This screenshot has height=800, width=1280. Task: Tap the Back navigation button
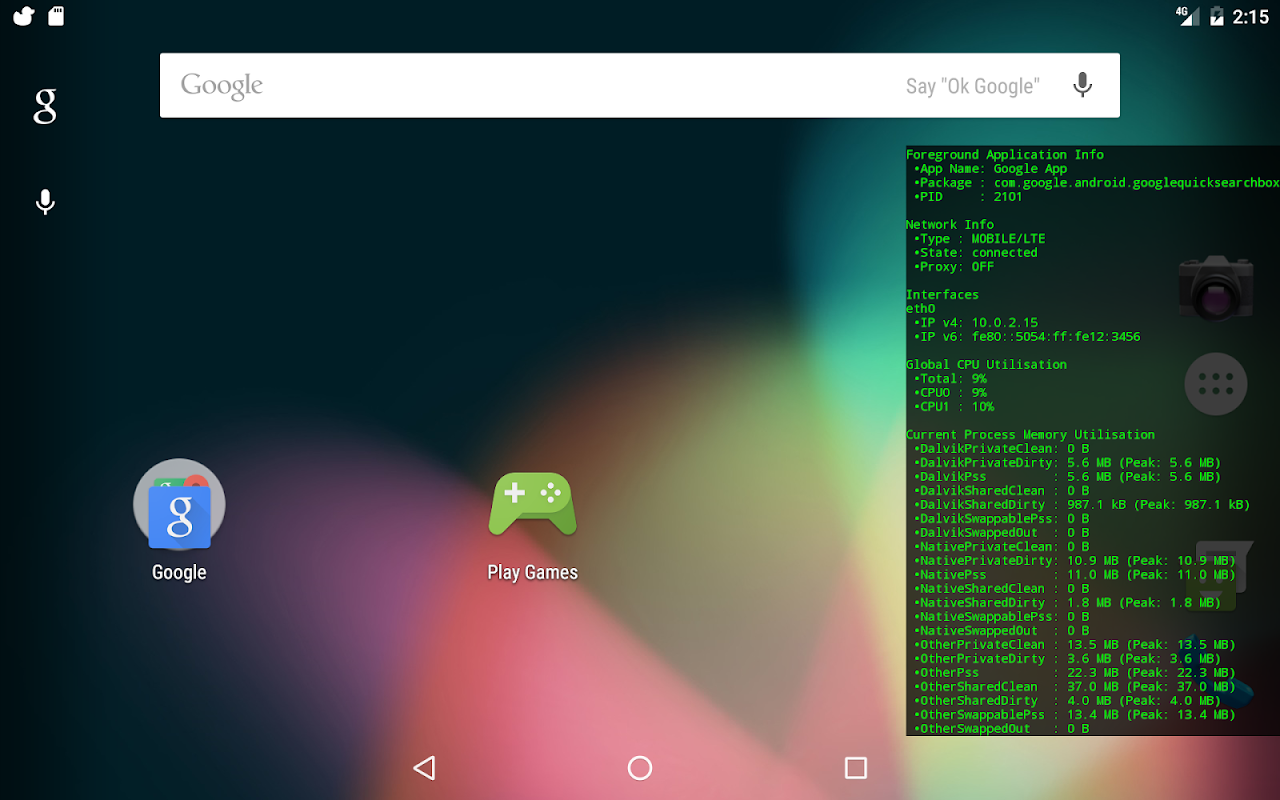(x=424, y=767)
